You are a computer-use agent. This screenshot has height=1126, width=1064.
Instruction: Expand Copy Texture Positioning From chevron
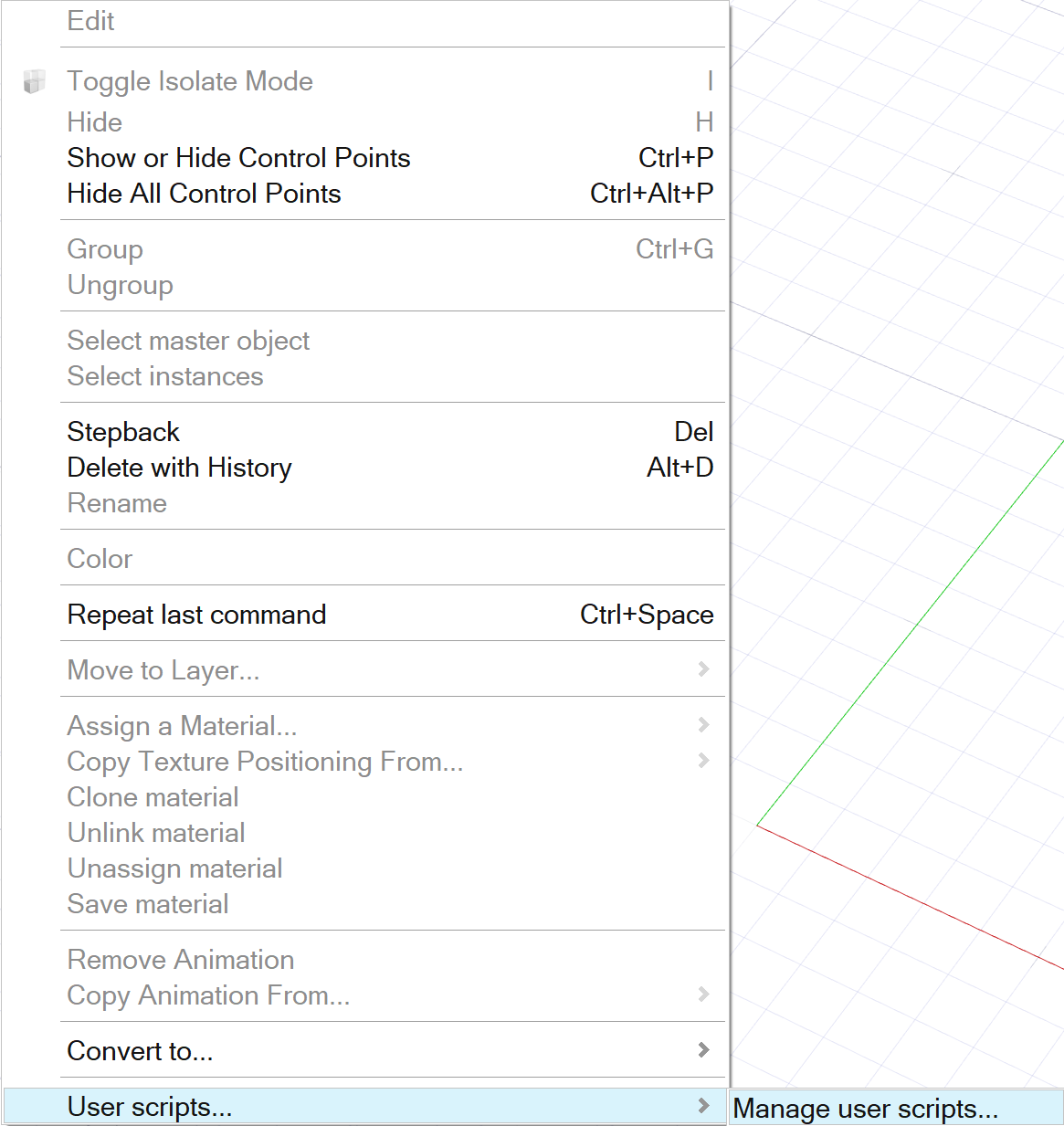[703, 761]
